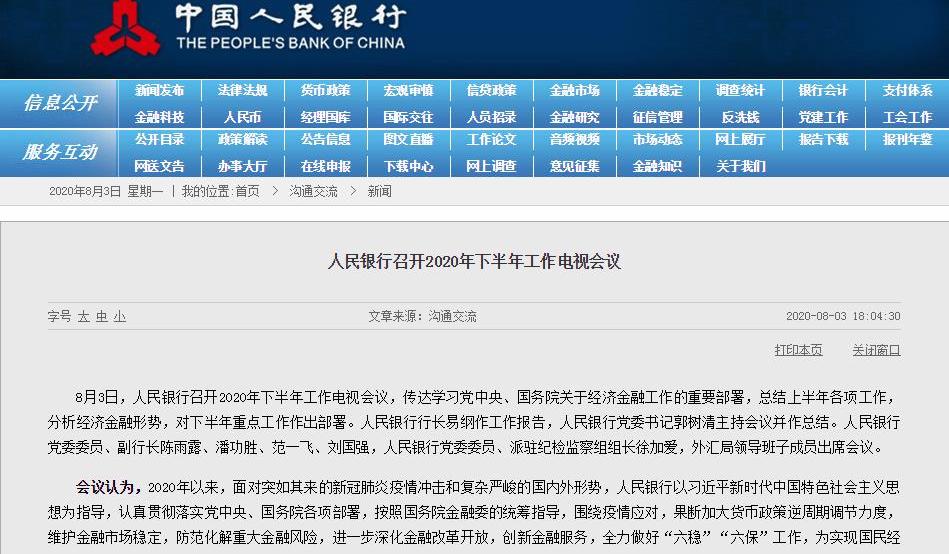This screenshot has height=554, width=949.
Task: Open the 新闻发布 navigation item
Action: click(x=159, y=91)
